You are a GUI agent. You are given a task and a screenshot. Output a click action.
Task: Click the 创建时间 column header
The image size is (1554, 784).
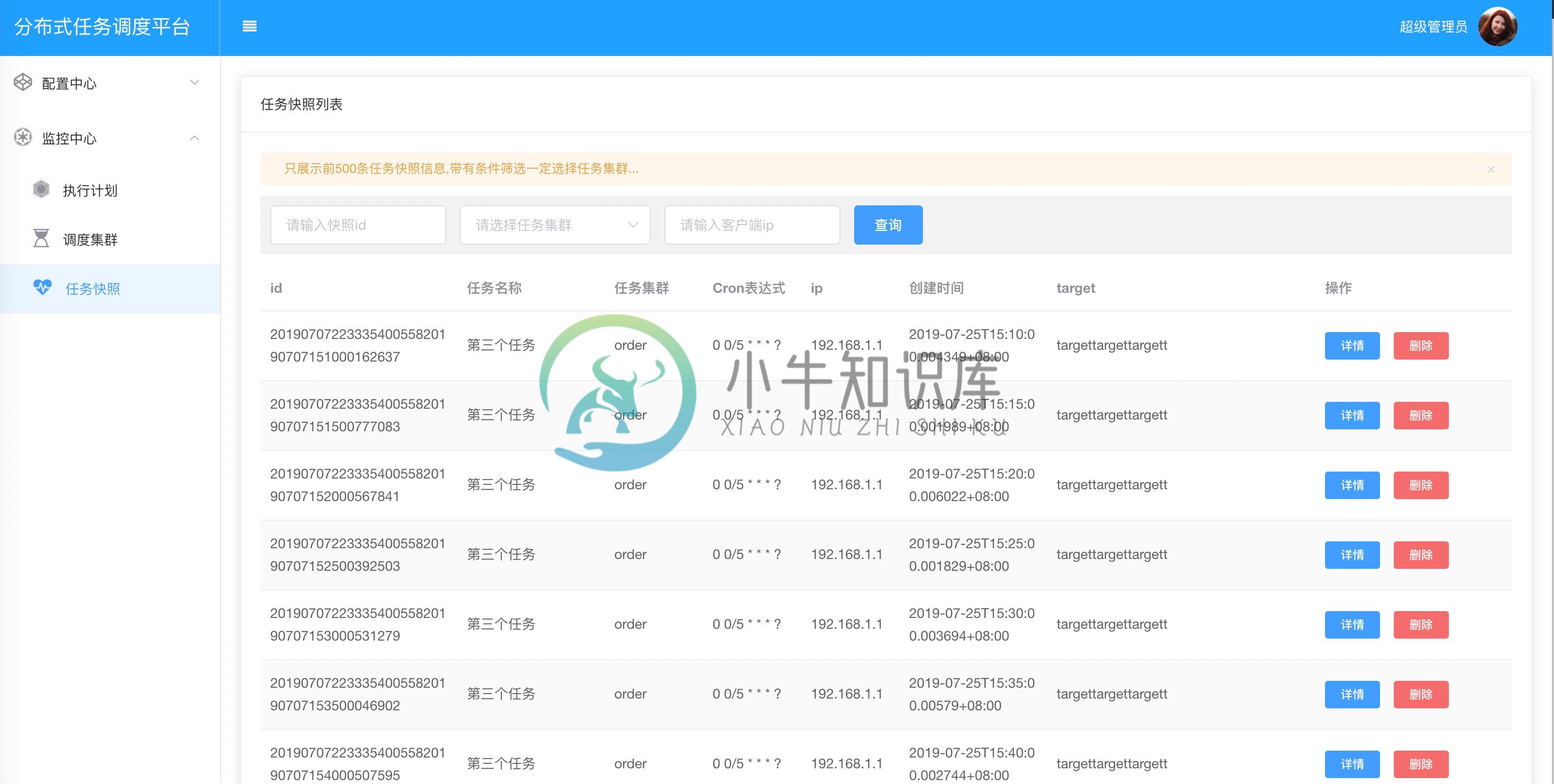coord(936,288)
